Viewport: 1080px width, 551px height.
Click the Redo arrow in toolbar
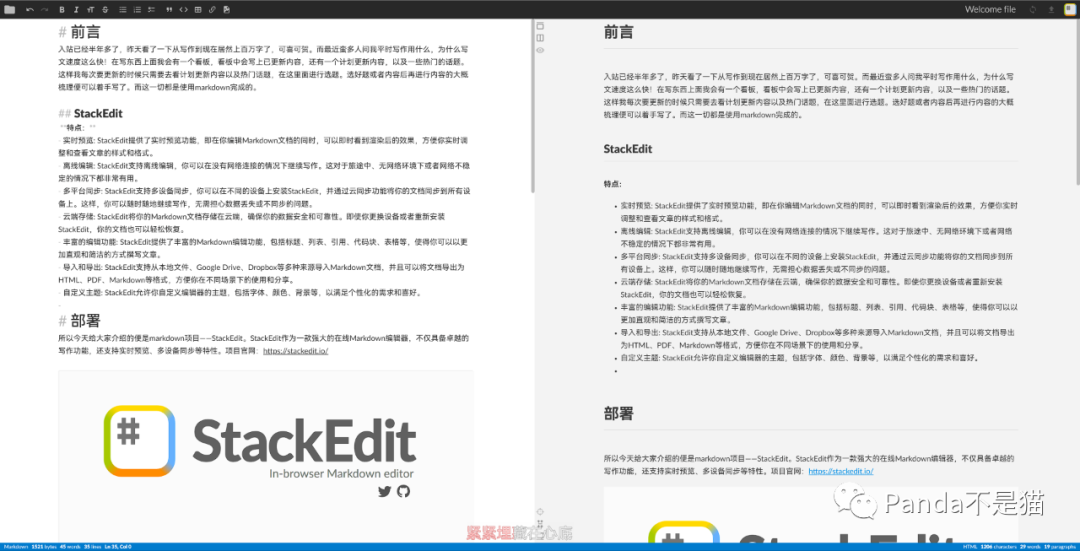coord(44,10)
